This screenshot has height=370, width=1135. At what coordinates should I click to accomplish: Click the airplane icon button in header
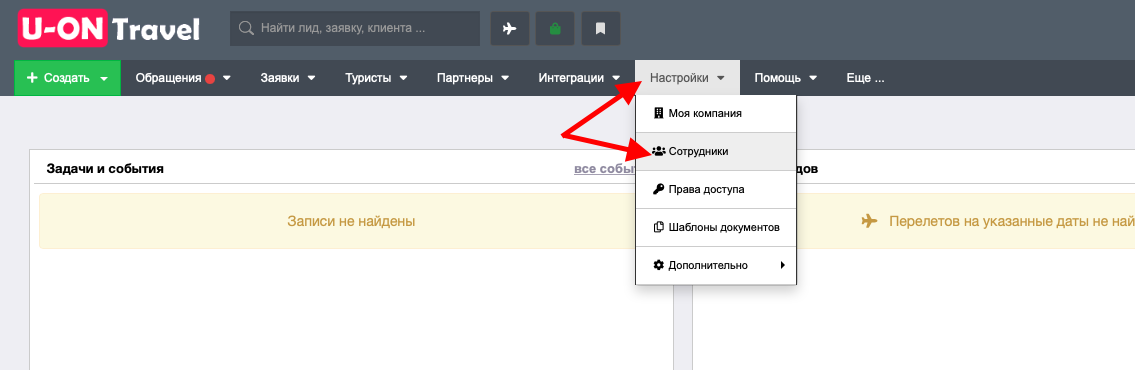(510, 28)
